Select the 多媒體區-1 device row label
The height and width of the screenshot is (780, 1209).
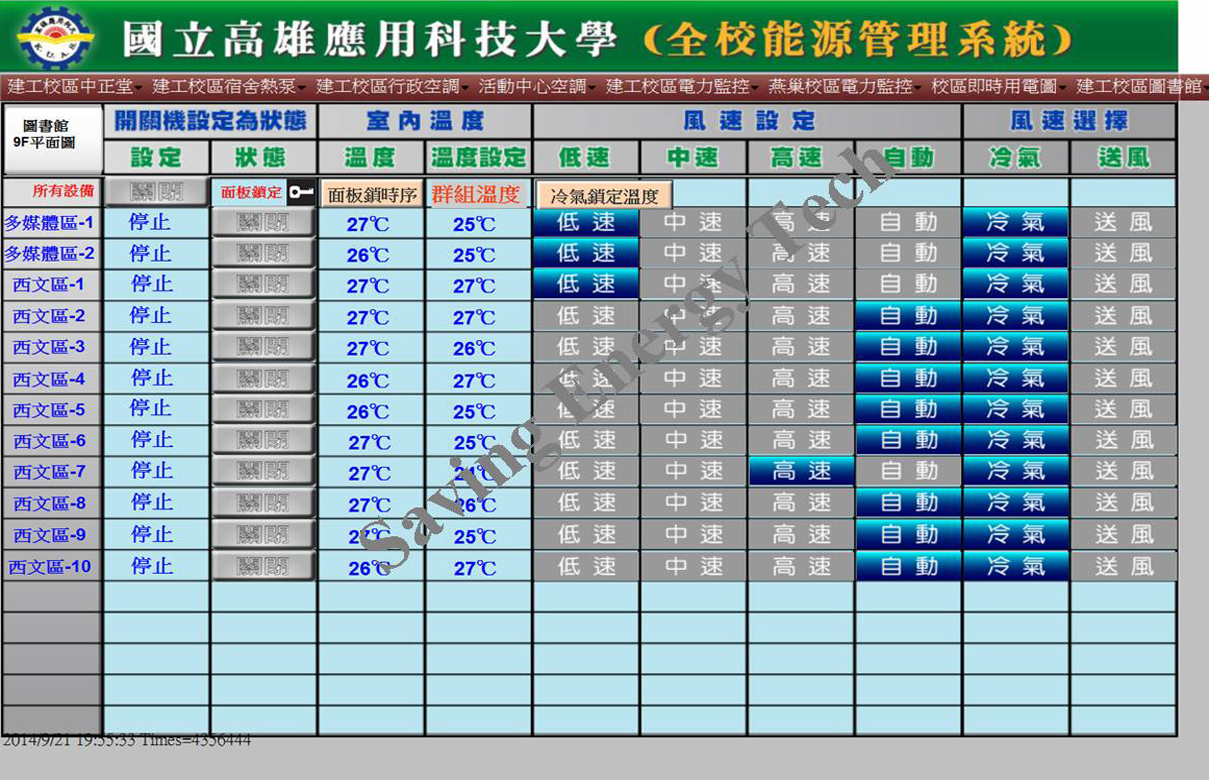coord(50,223)
